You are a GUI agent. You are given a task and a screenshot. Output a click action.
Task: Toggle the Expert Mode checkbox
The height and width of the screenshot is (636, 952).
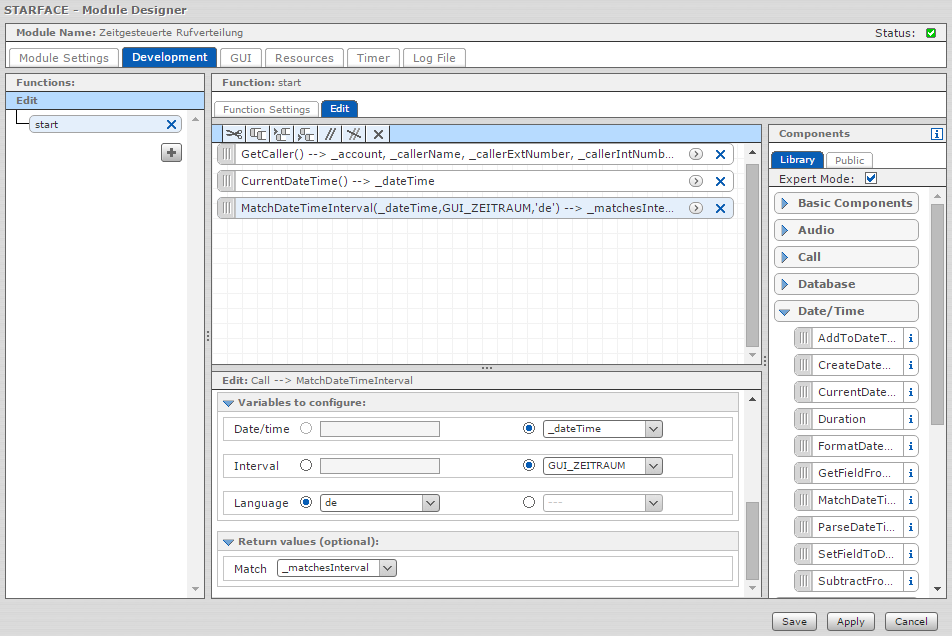pos(870,179)
